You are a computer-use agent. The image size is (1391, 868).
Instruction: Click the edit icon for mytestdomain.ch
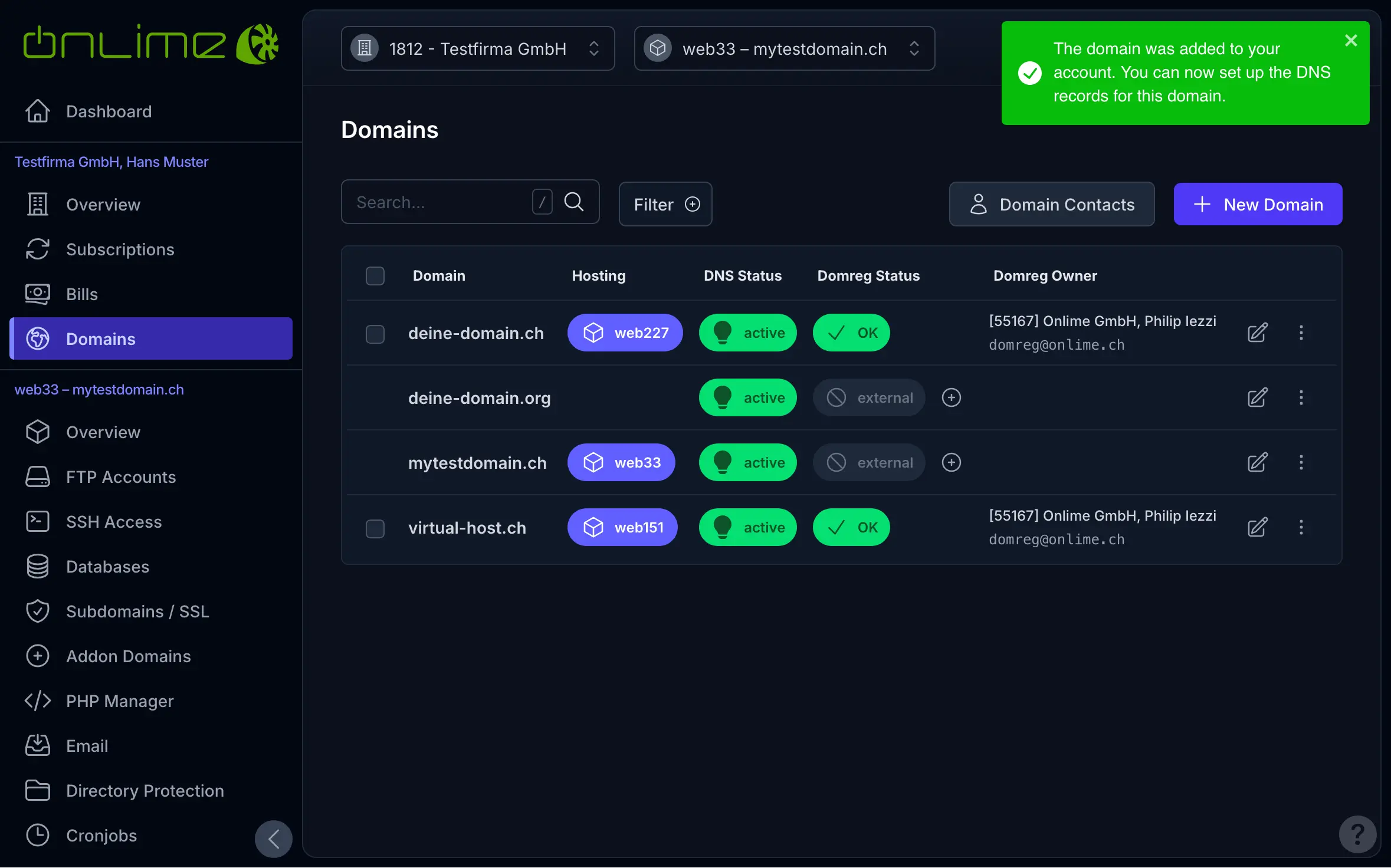coord(1257,462)
